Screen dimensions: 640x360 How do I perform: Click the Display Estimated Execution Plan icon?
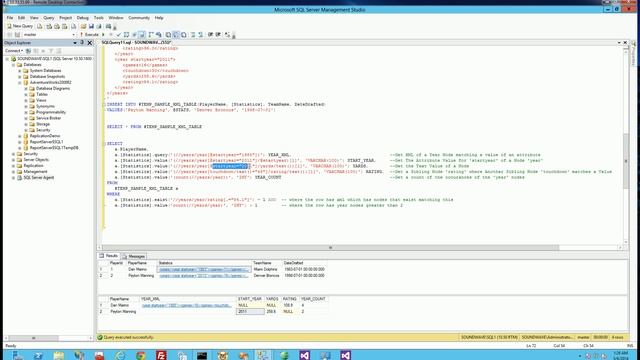coord(127,35)
